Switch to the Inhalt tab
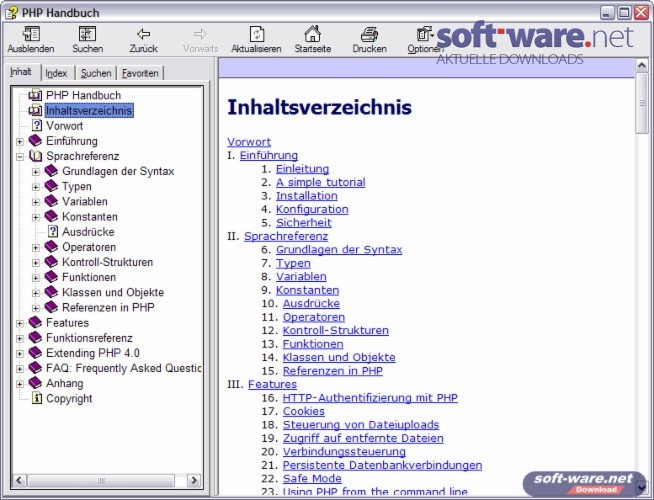Viewport: 654px width, 500px height. pyautogui.click(x=21, y=72)
